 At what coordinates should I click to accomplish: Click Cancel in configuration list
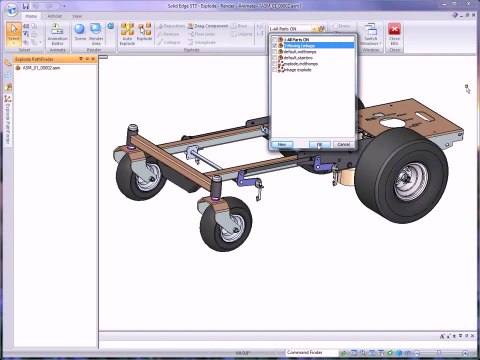tap(343, 144)
